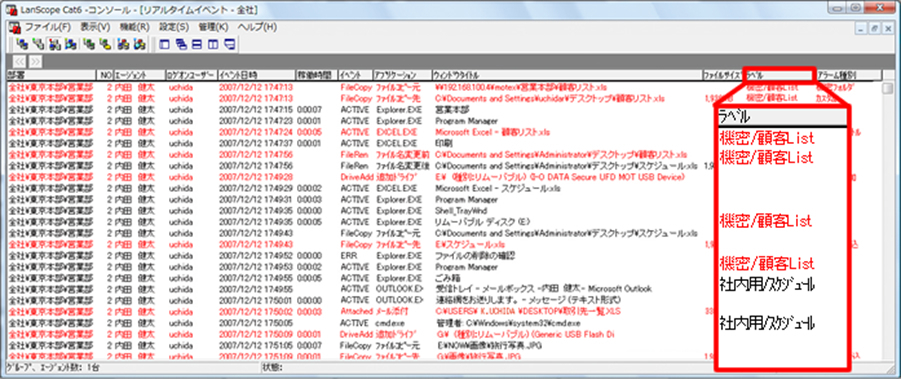The image size is (901, 379).
Task: Open the ファイル(F) menu
Action: coord(47,27)
